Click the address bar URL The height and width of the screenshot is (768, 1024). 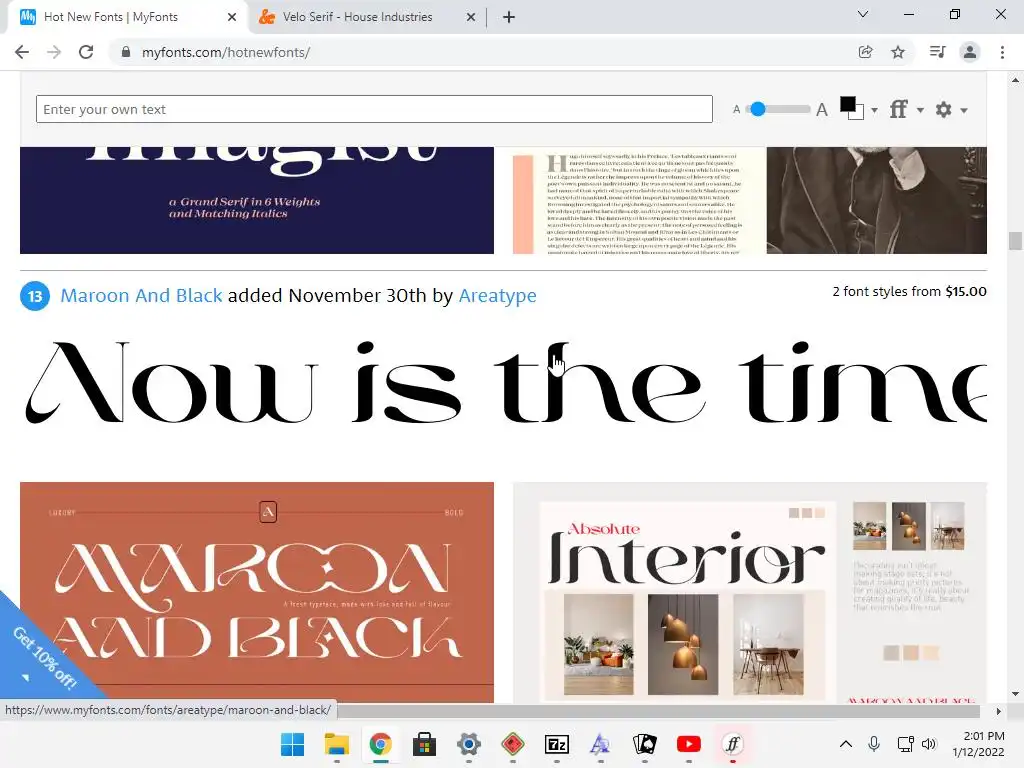[226, 52]
